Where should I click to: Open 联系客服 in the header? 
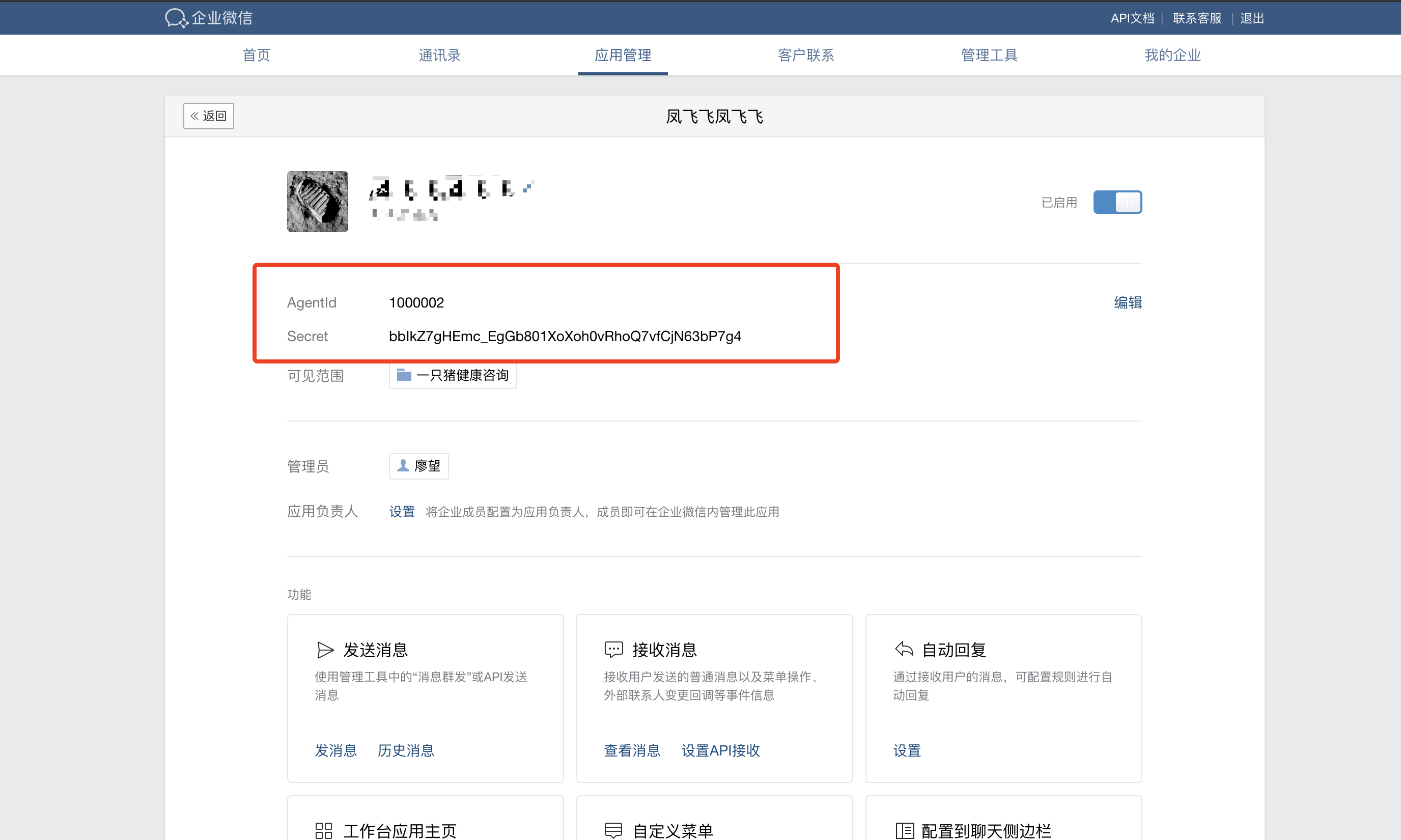coord(1197,18)
